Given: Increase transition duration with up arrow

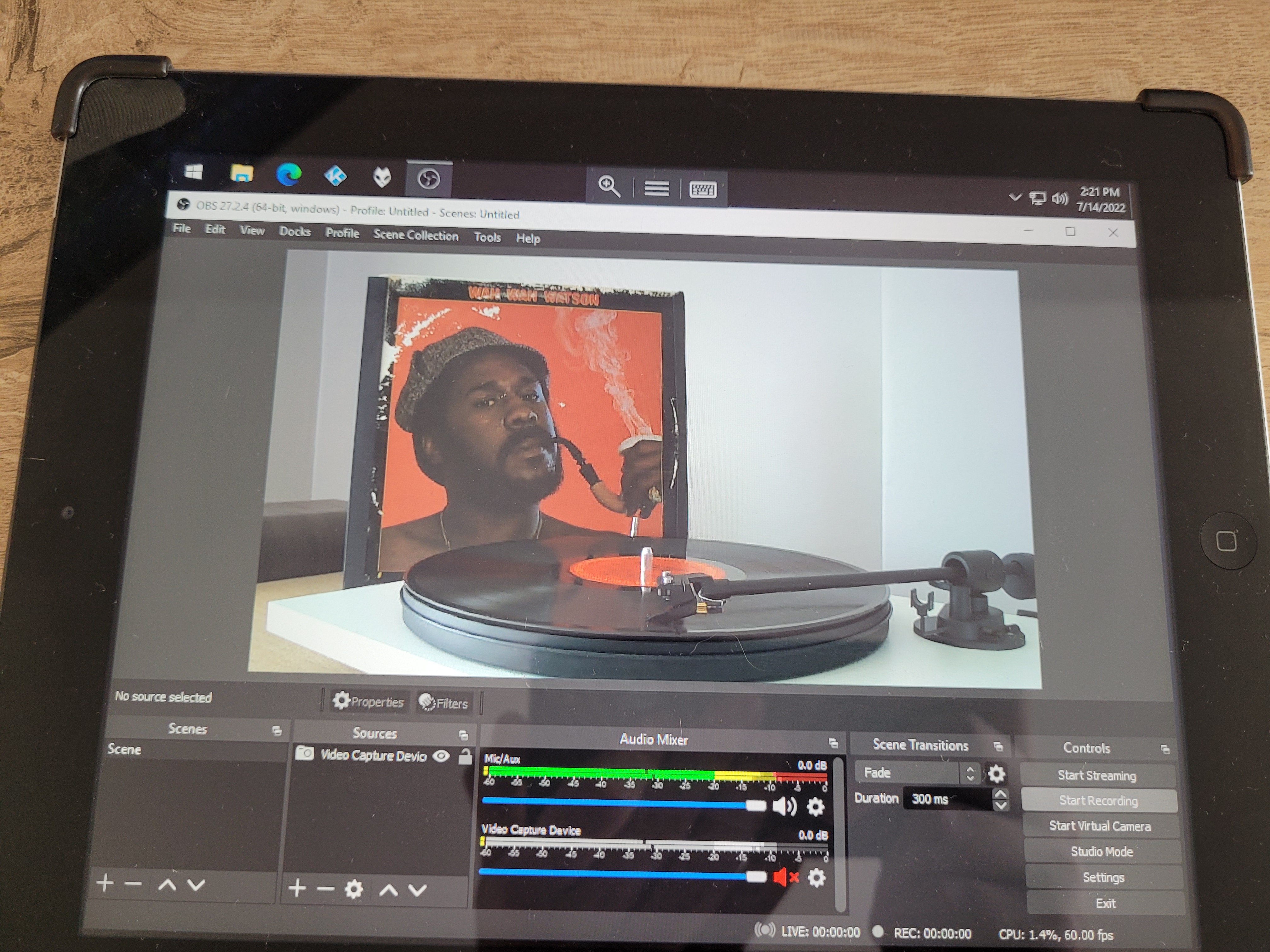Looking at the screenshot, I should (1001, 794).
